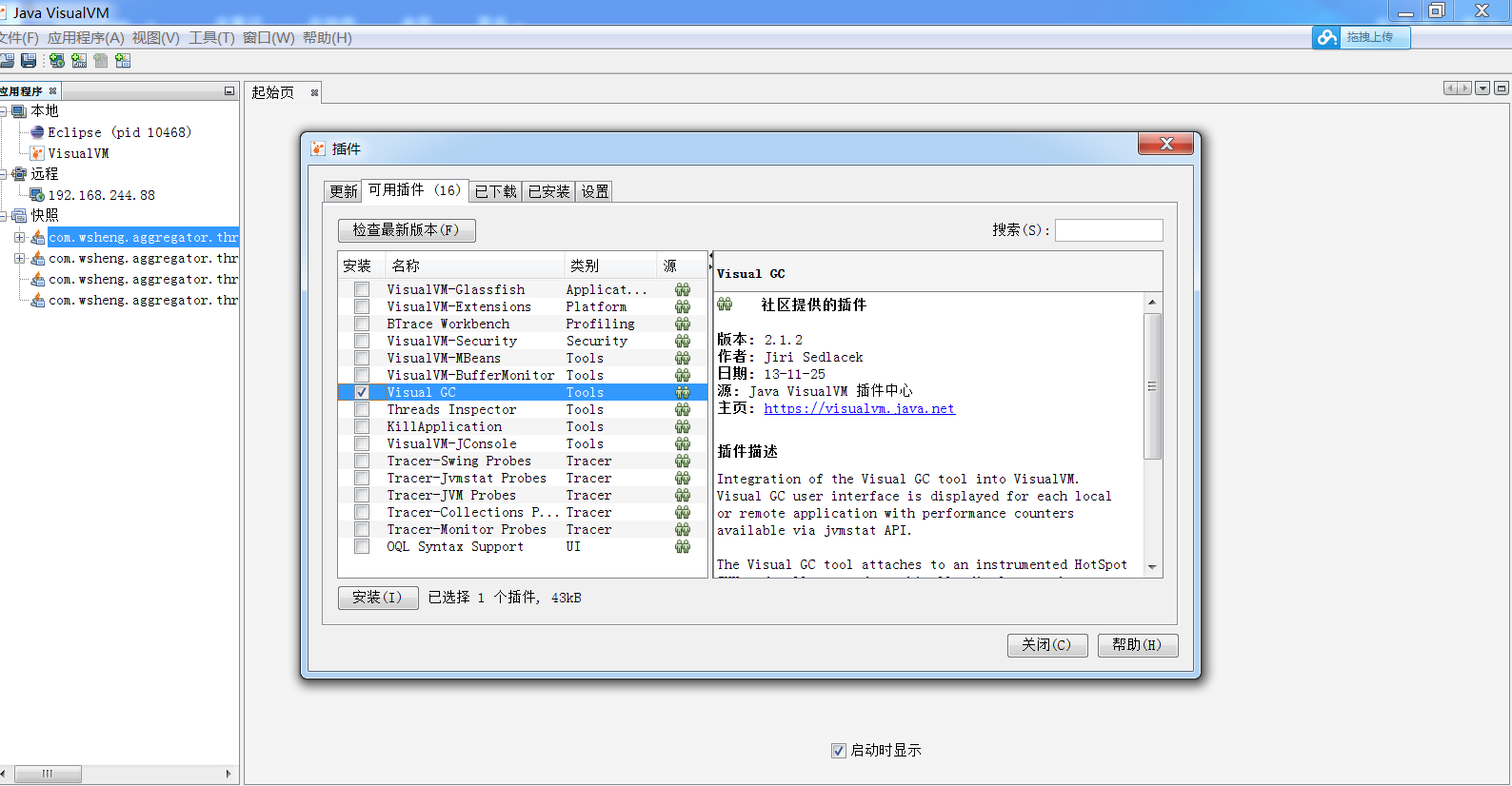This screenshot has height=786, width=1512.
Task: Select the Tracer-Swing Probes checkbox
Action: pyautogui.click(x=362, y=461)
